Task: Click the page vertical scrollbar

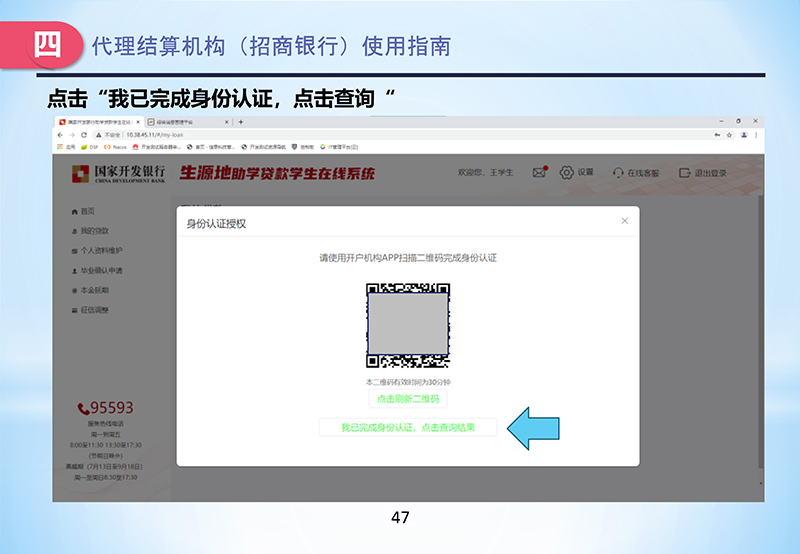Action: tap(761, 332)
